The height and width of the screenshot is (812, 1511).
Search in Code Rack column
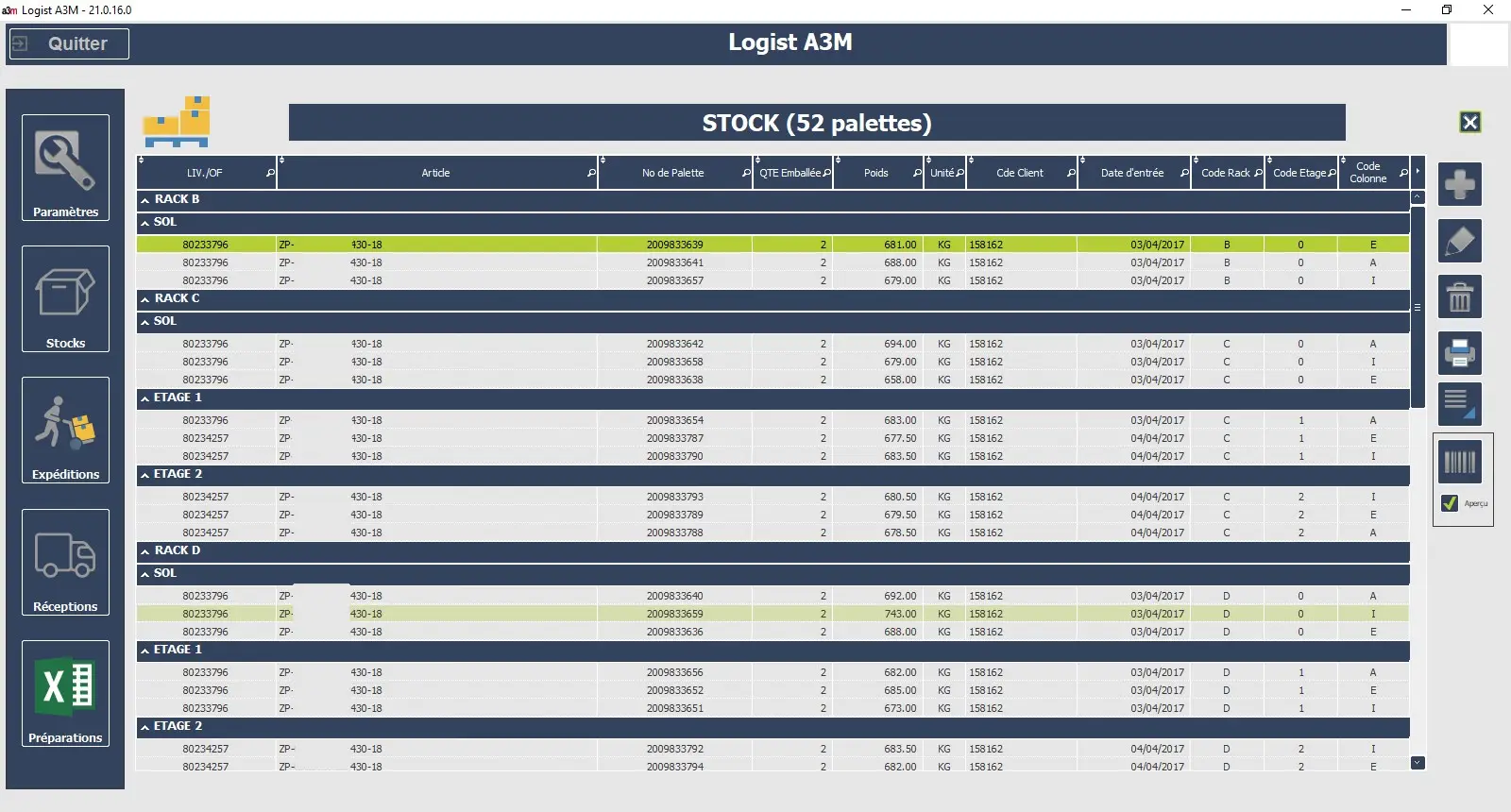1258,174
